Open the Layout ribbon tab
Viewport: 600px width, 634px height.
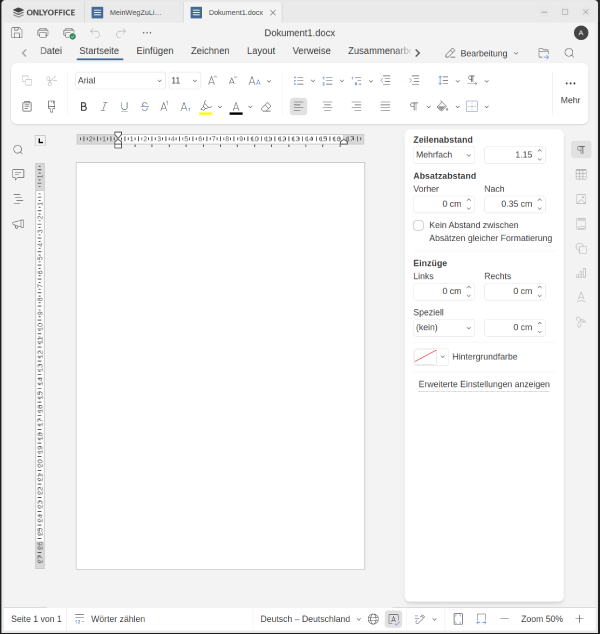261,51
